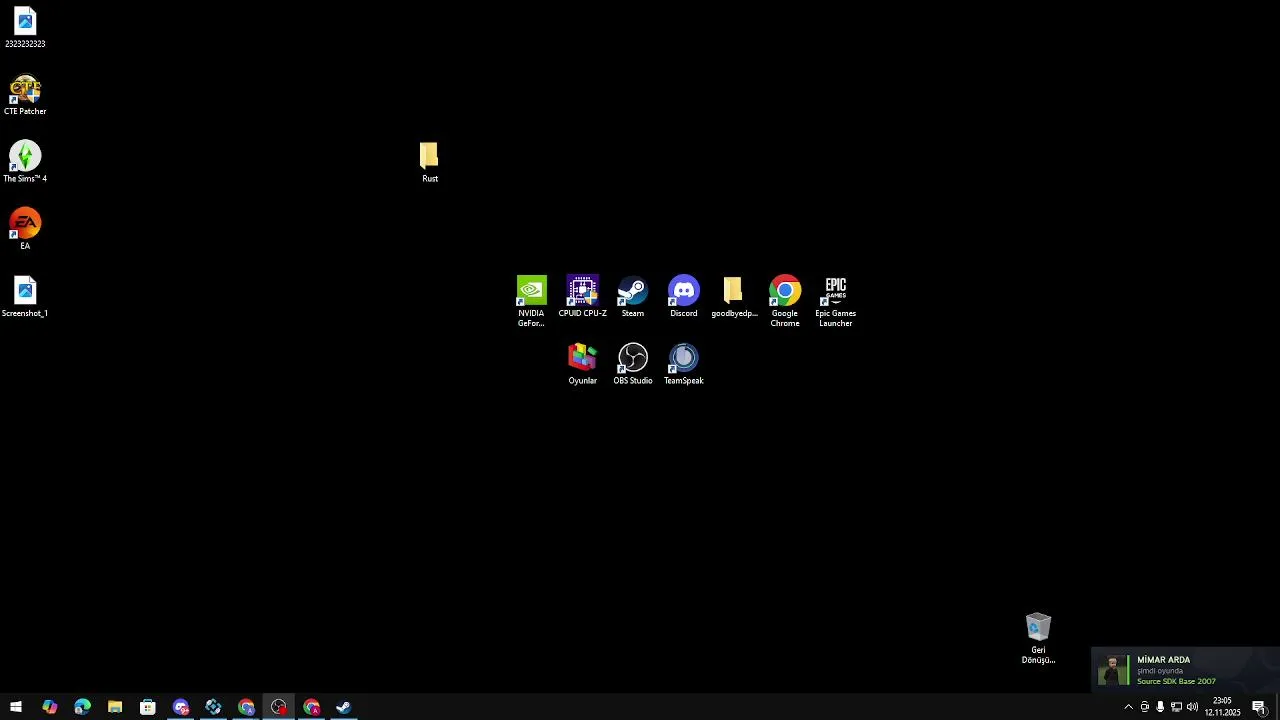Click the Meet Now tray icon
1280x720 pixels.
pyautogui.click(x=1145, y=707)
